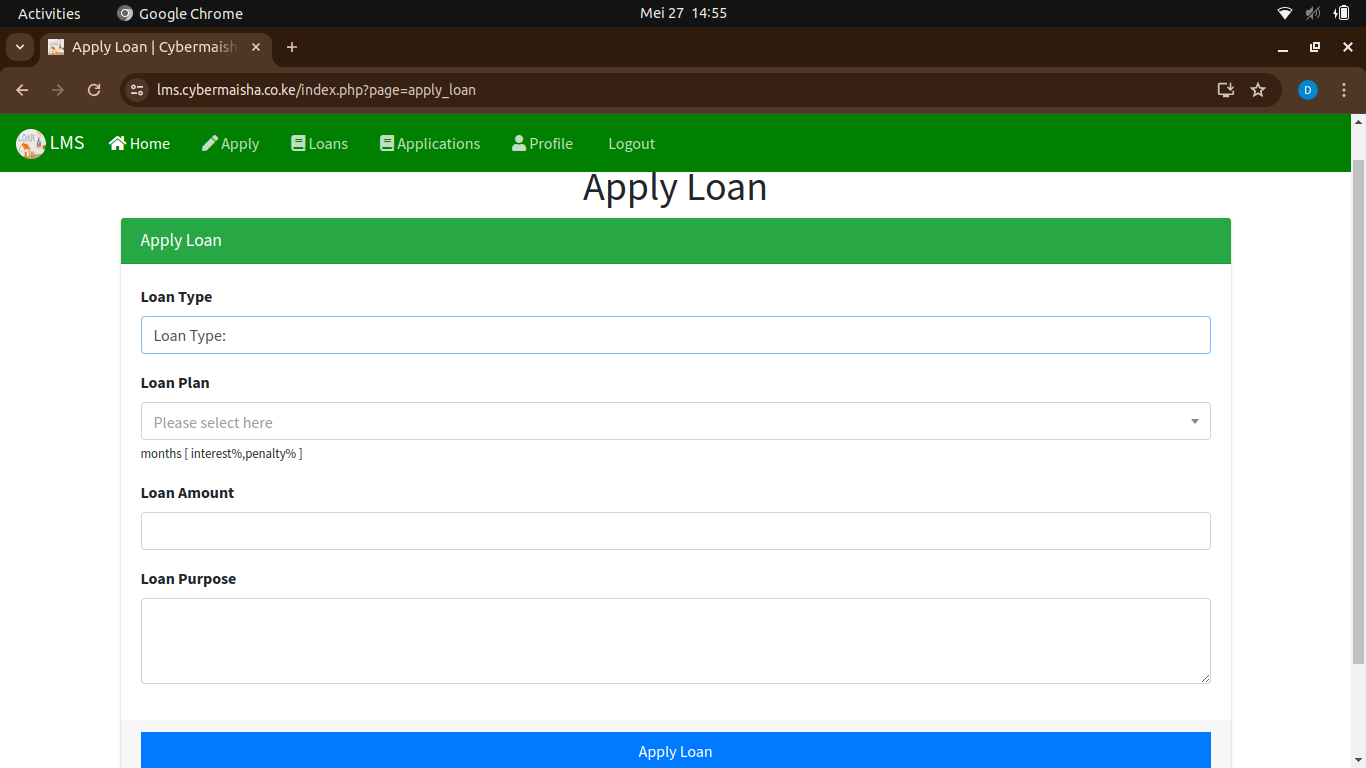
Task: Click the LMS brand text
Action: [x=67, y=142]
